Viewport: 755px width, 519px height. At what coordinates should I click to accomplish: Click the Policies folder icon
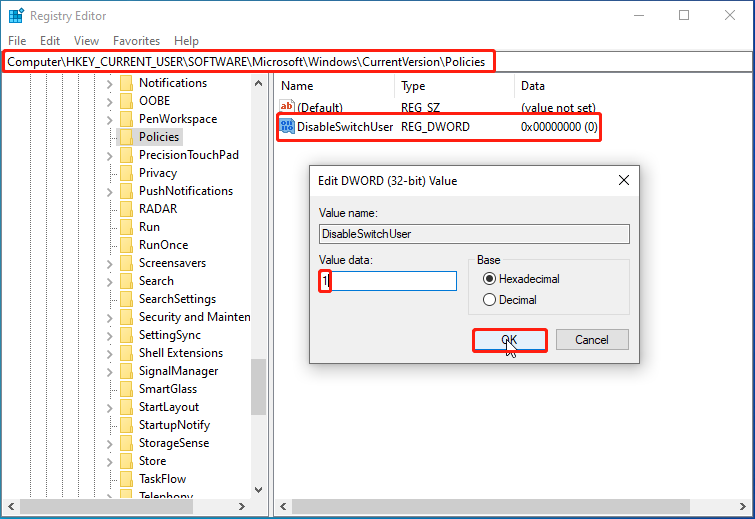pos(127,137)
